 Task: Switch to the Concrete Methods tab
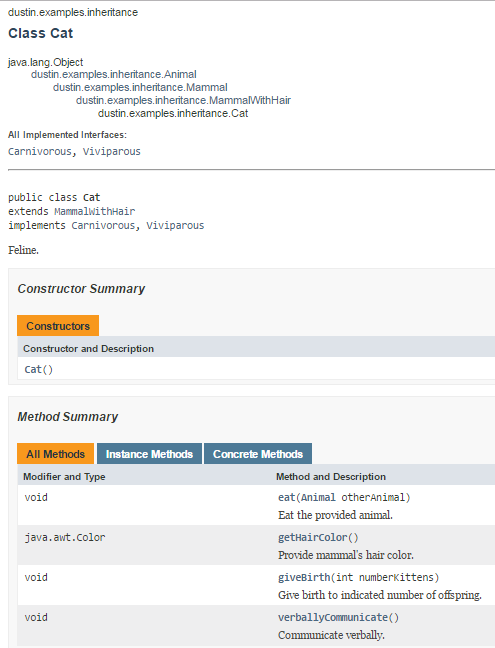coord(258,454)
